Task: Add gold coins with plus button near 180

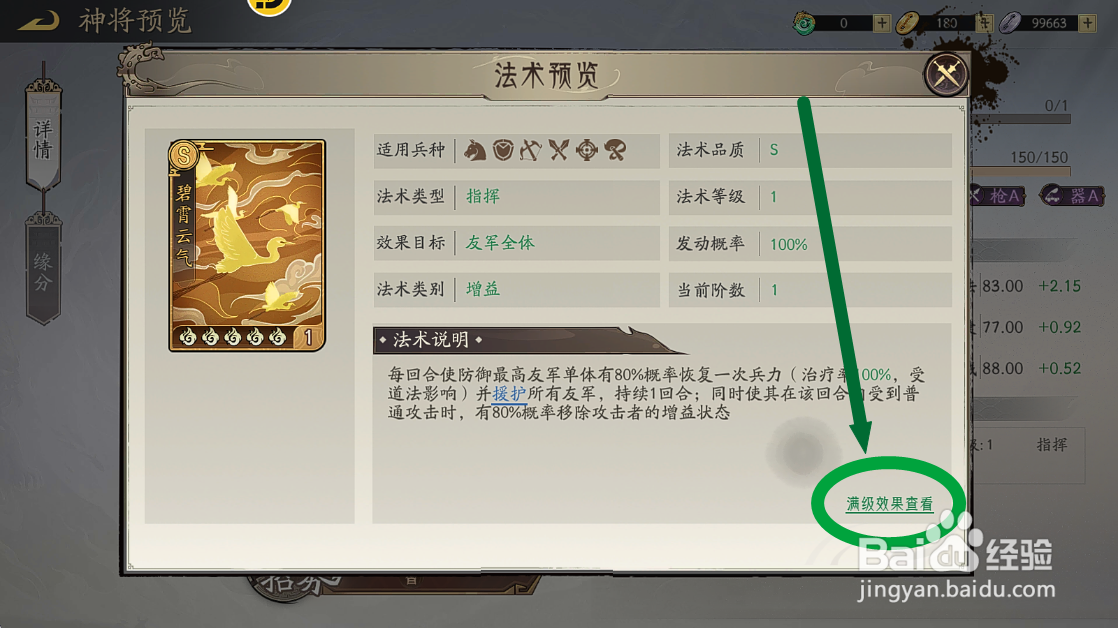Action: click(x=984, y=23)
